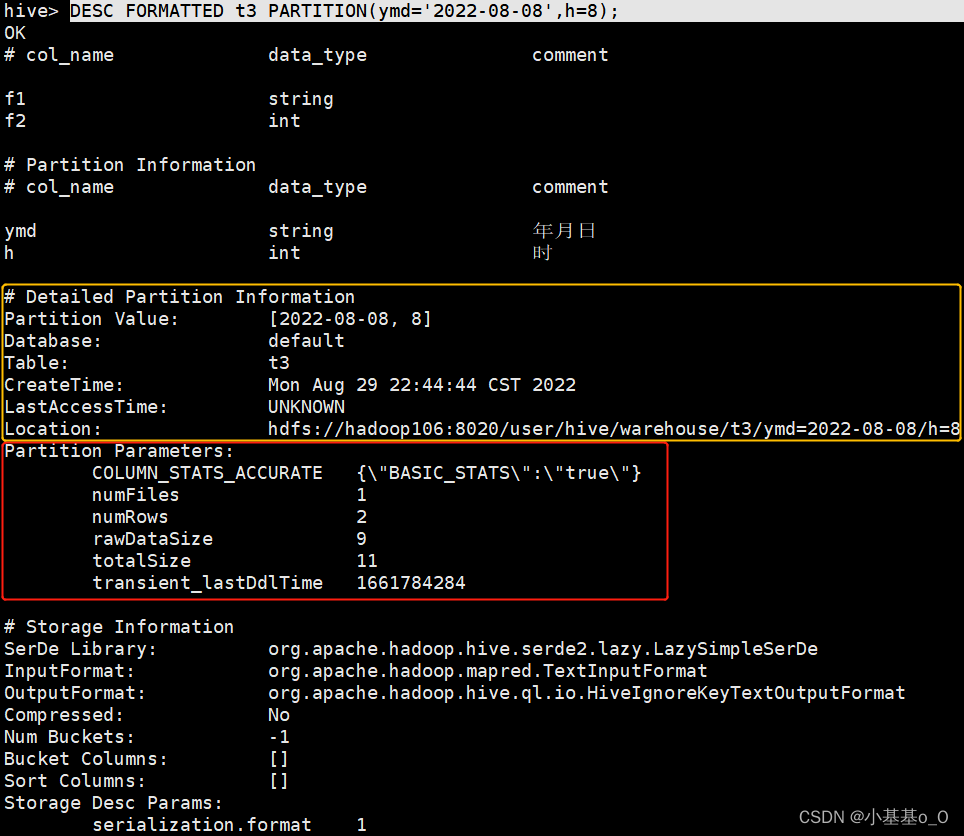The height and width of the screenshot is (836, 964).
Task: Select the numRows value 2
Action: click(361, 516)
